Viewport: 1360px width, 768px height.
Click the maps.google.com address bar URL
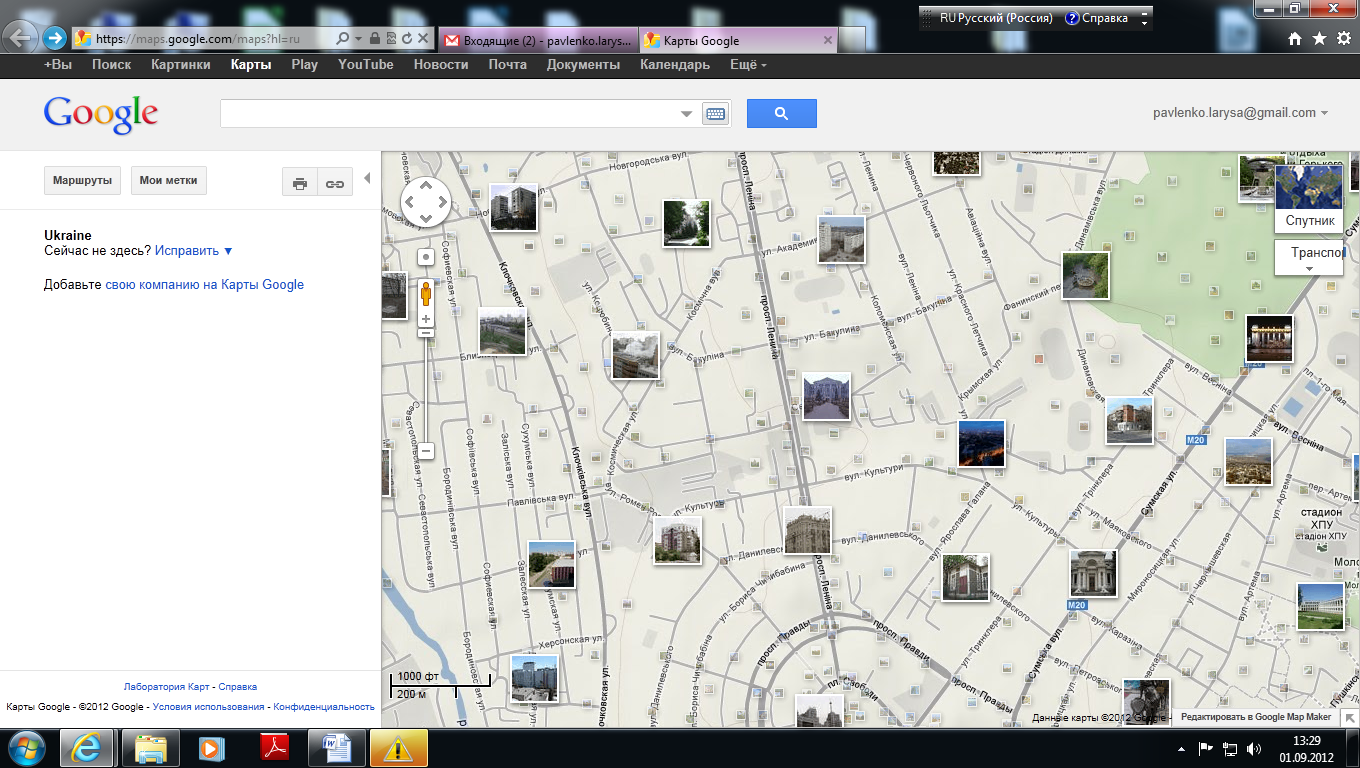[x=198, y=39]
